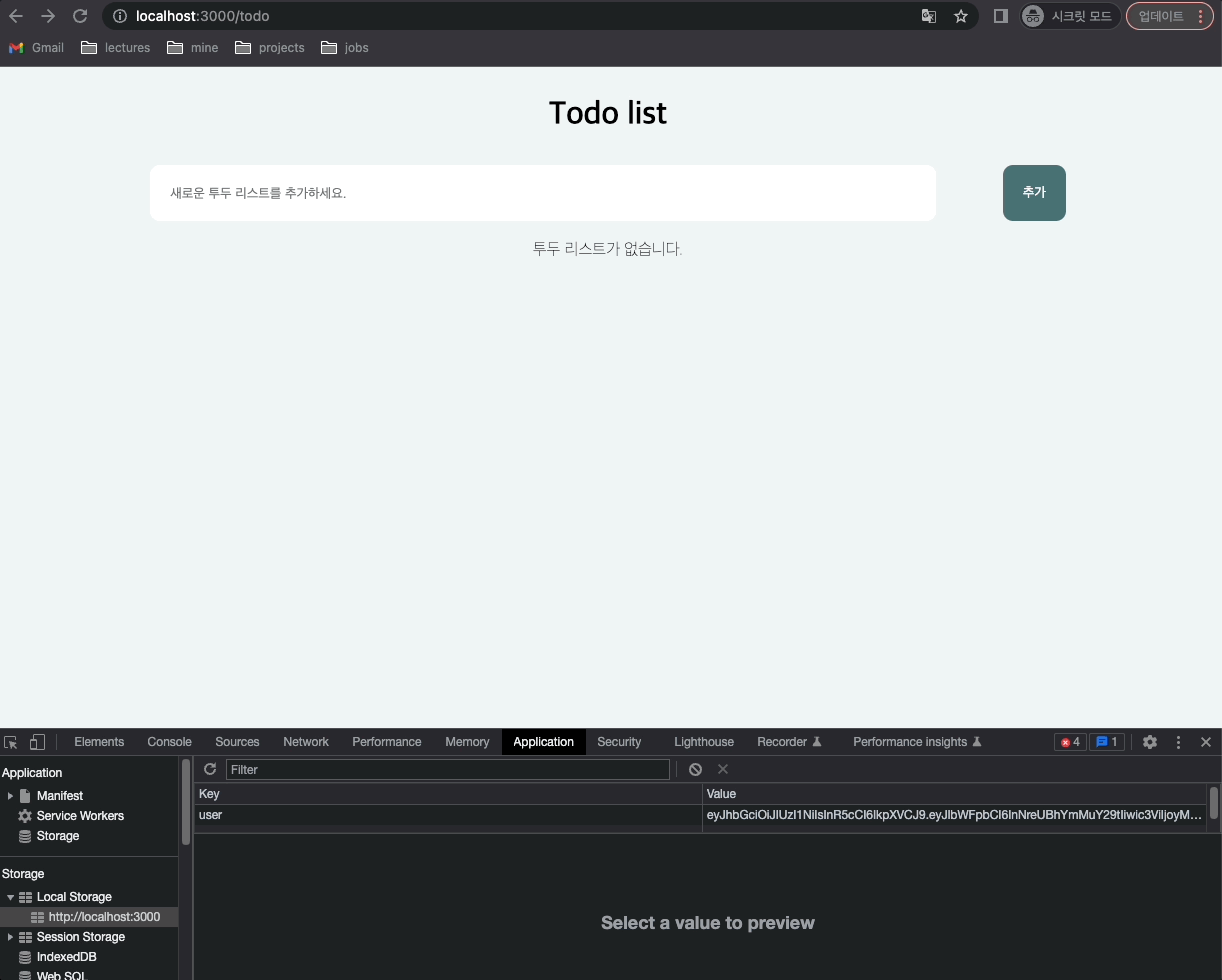Click the refresh icon above the storage table

[210, 769]
